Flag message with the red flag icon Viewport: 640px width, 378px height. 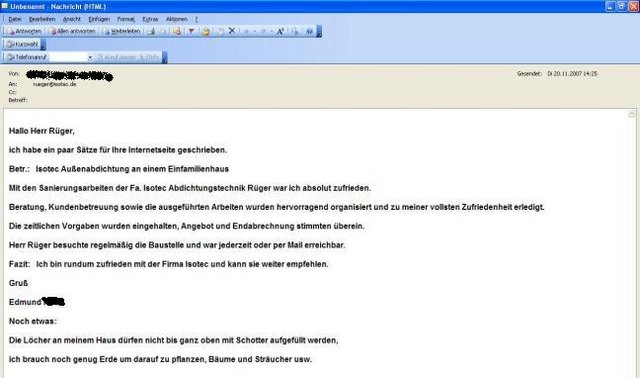point(191,31)
